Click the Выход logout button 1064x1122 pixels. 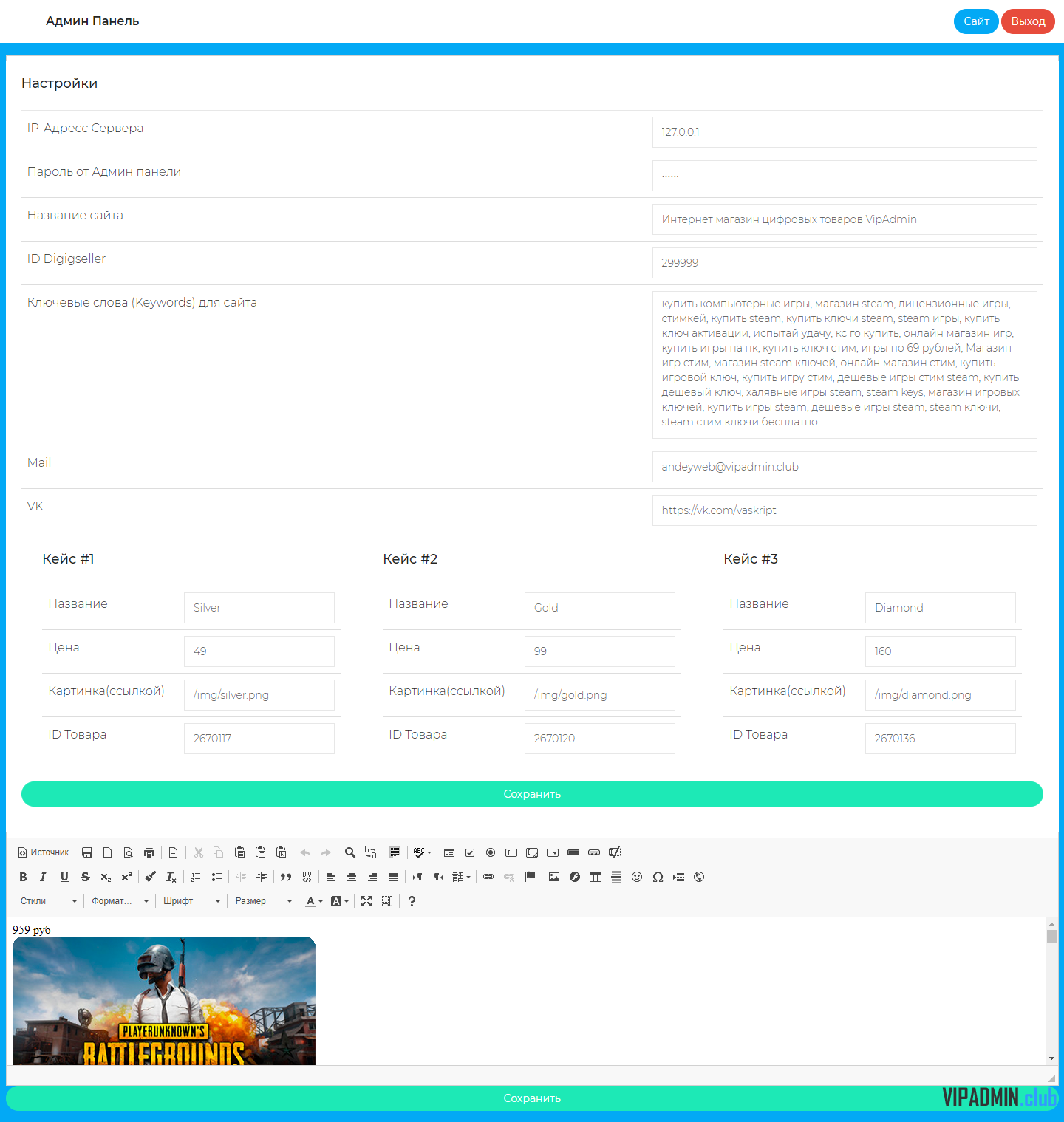pos(1028,21)
